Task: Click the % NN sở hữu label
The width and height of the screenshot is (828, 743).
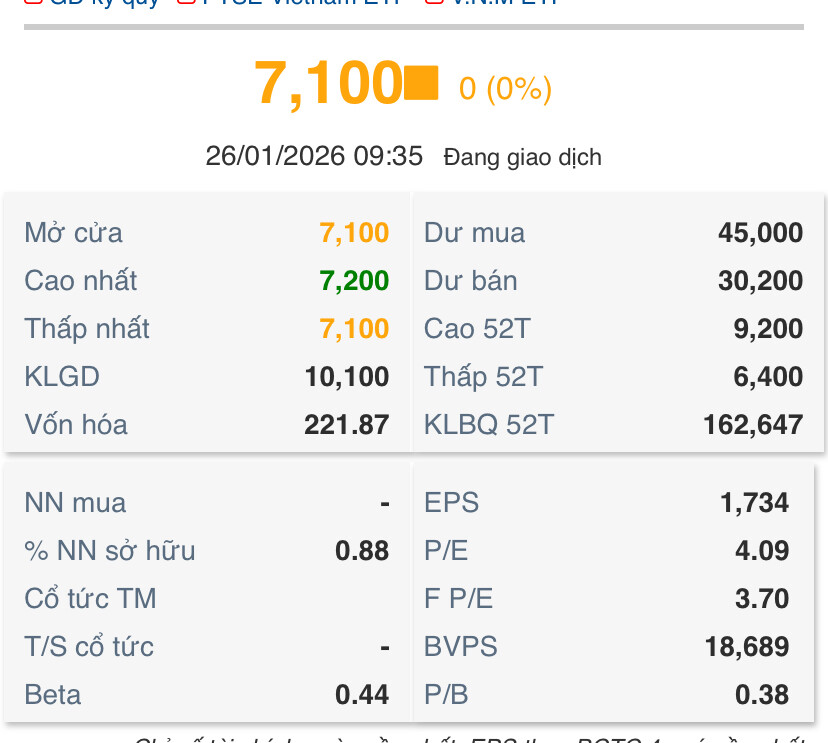Action: tap(110, 551)
